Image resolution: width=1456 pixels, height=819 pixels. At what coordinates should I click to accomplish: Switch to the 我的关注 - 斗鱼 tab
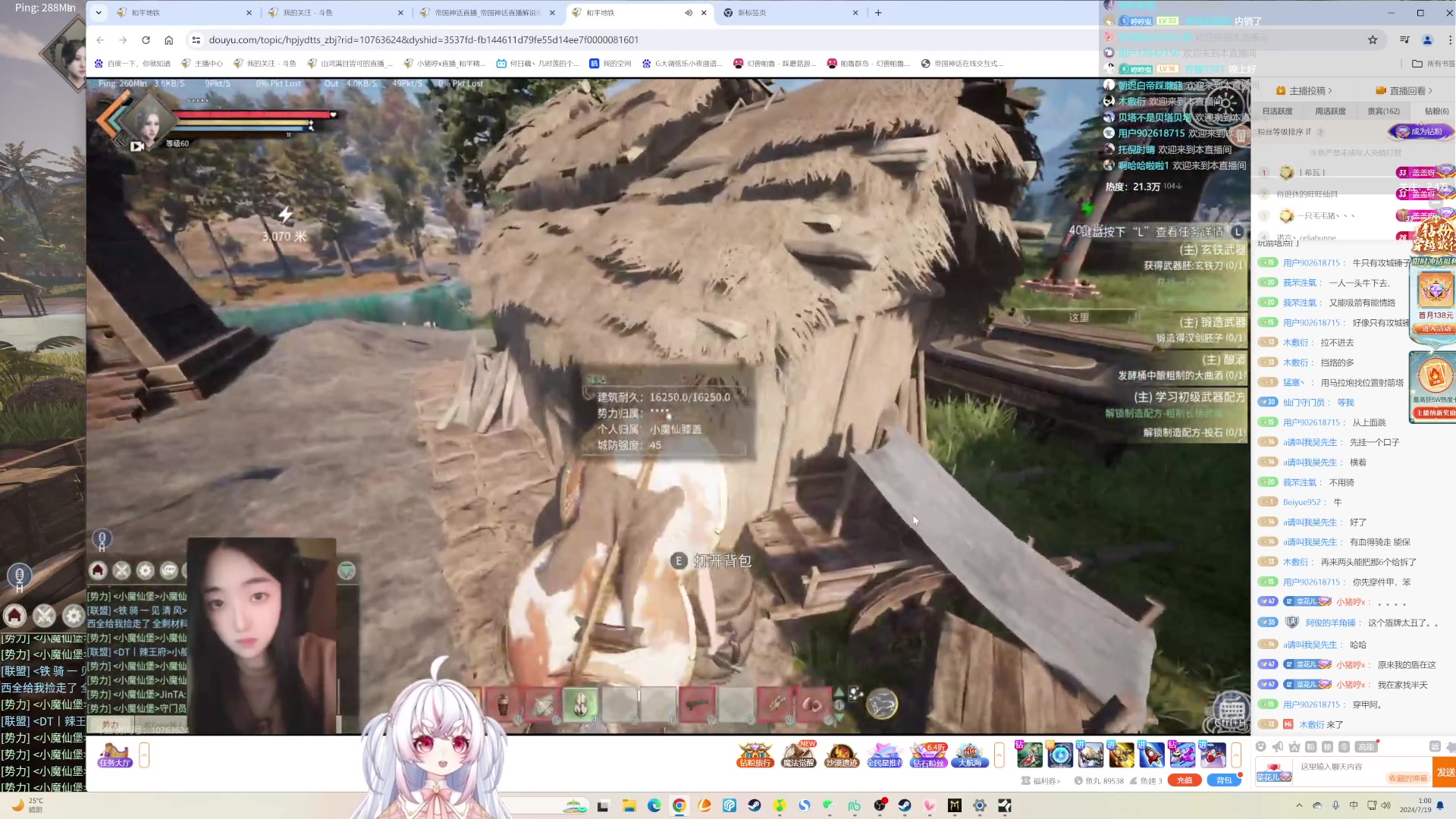(x=337, y=13)
